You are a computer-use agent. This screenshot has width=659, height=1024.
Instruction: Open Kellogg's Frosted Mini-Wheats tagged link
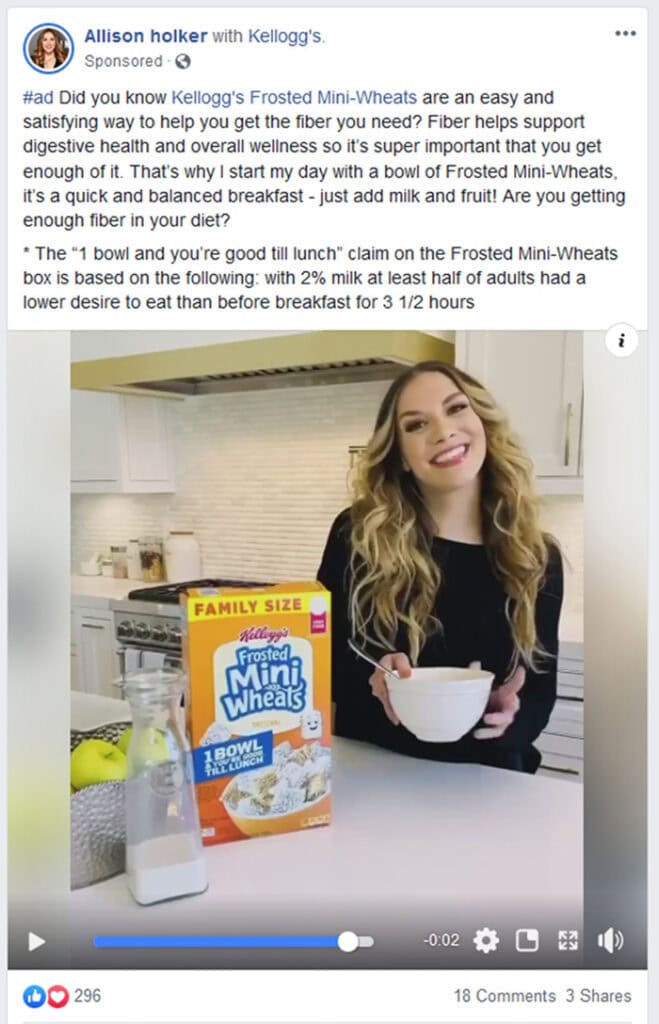(294, 97)
